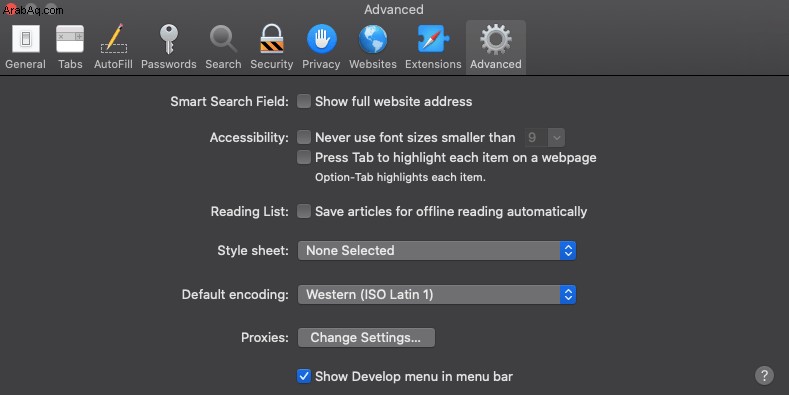This screenshot has height=395, width=789.
Task: Open the minimum font size dropdown
Action: pos(544,137)
